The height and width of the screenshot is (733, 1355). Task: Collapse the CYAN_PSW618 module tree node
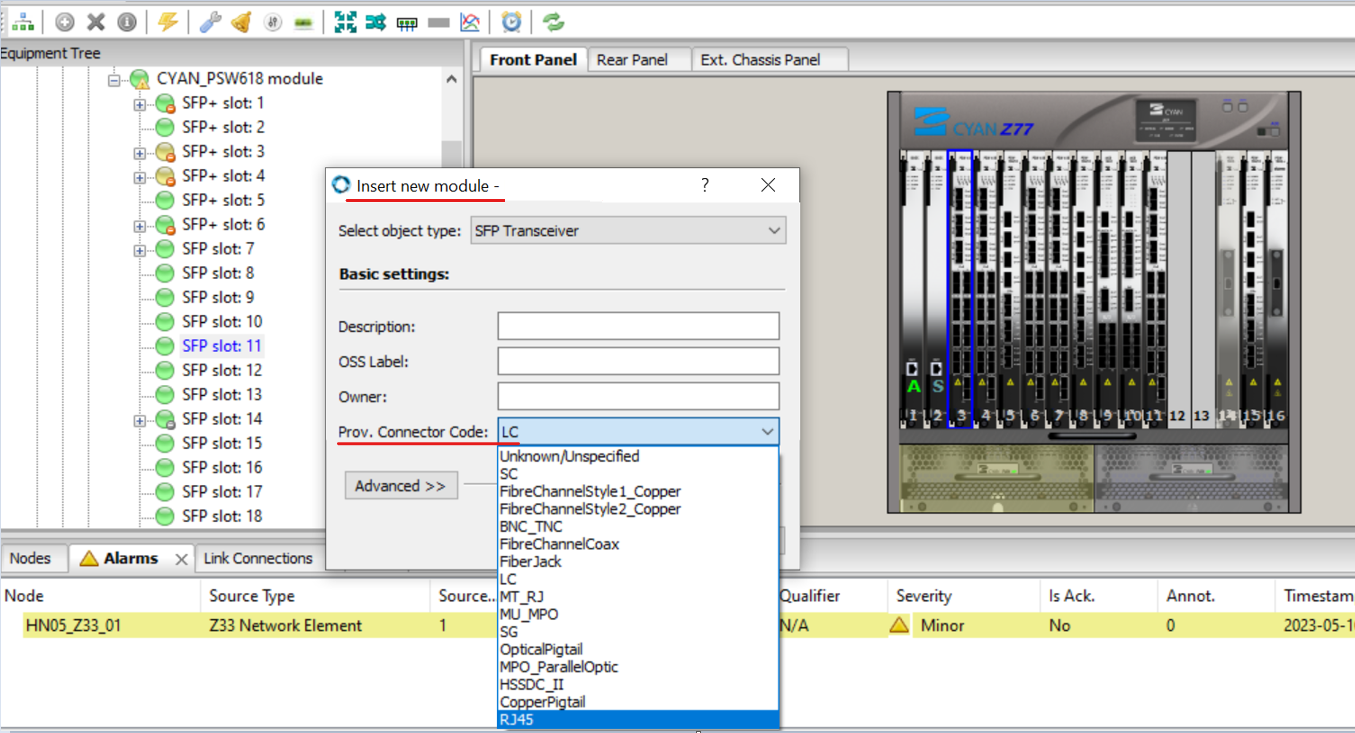(115, 79)
